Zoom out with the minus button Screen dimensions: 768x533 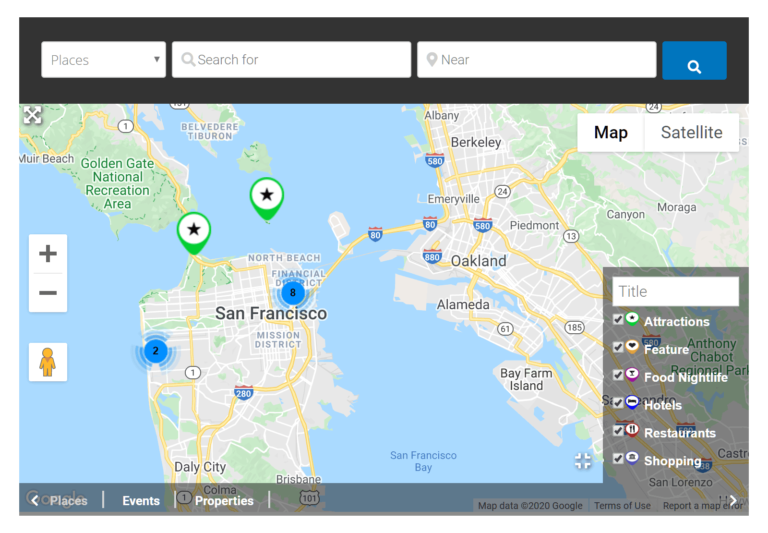coord(48,293)
